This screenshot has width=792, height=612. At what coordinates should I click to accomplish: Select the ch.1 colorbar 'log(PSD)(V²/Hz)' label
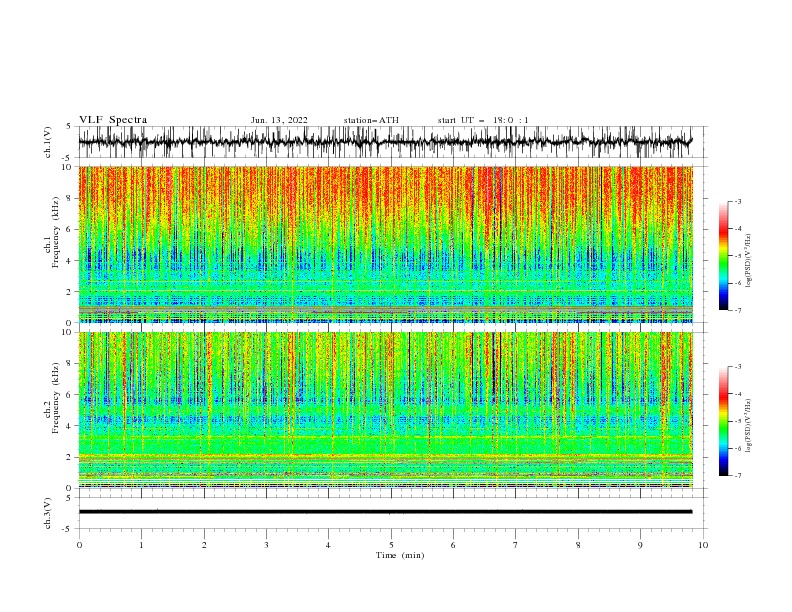click(748, 261)
